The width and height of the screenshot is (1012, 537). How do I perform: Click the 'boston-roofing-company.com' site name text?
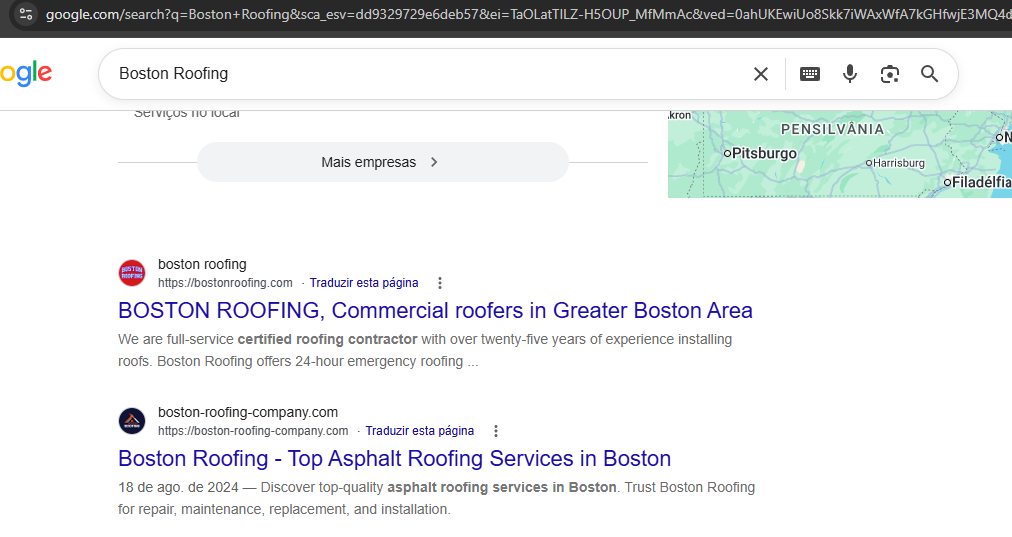pos(248,412)
